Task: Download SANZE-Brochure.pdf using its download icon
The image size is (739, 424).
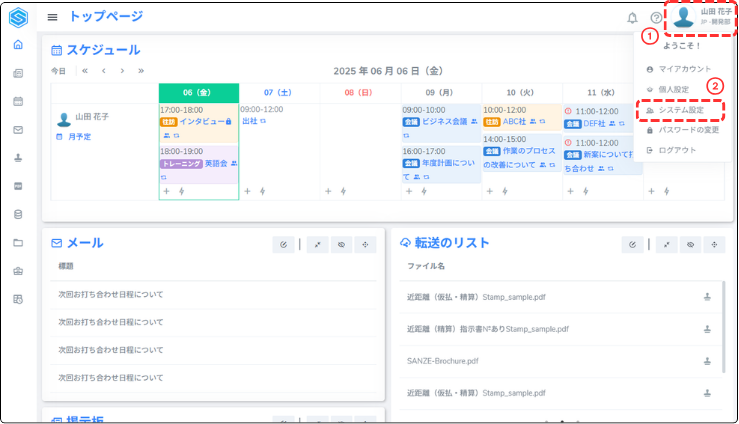Action: click(x=707, y=360)
